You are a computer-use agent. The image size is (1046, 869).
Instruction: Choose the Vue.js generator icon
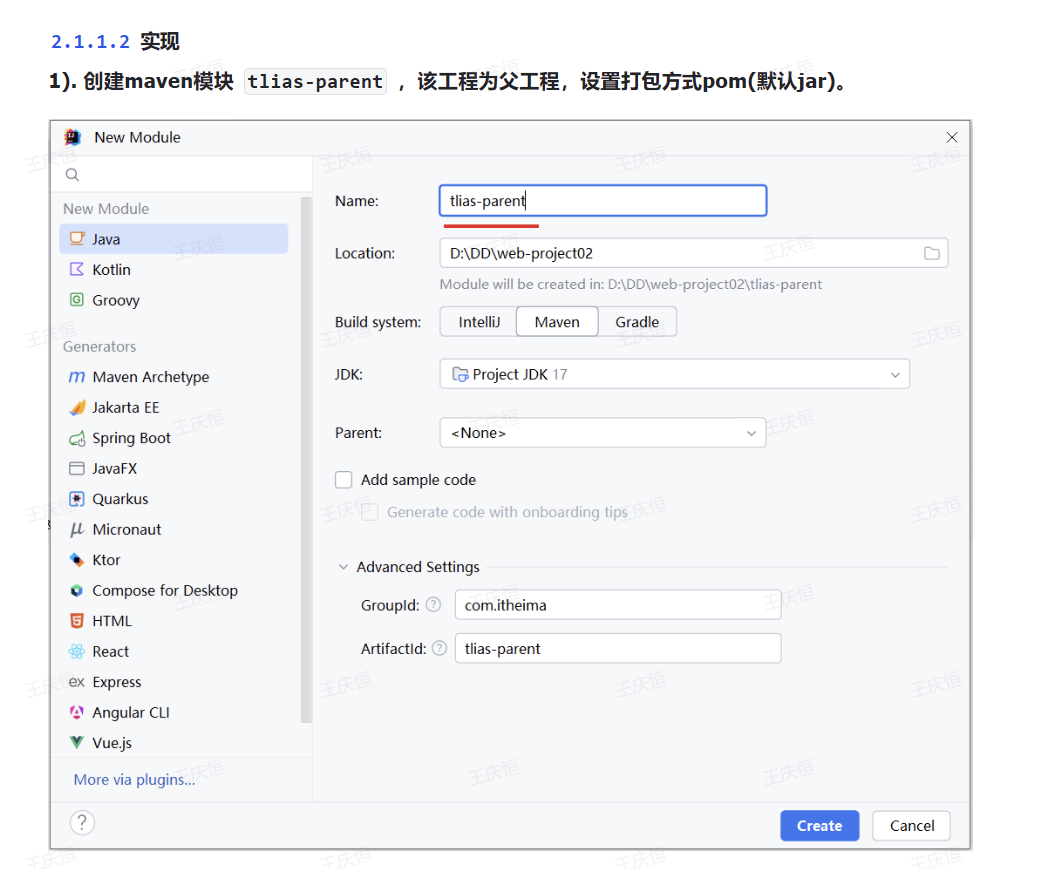coord(77,743)
